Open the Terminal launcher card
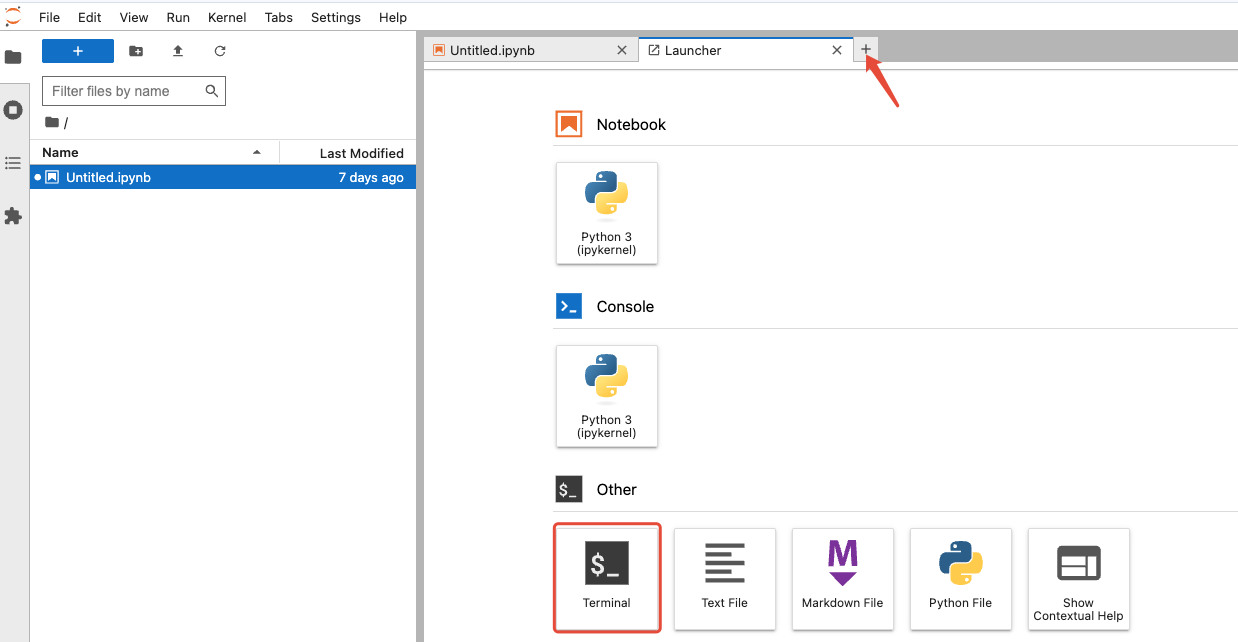Image resolution: width=1238 pixels, height=642 pixels. [607, 579]
